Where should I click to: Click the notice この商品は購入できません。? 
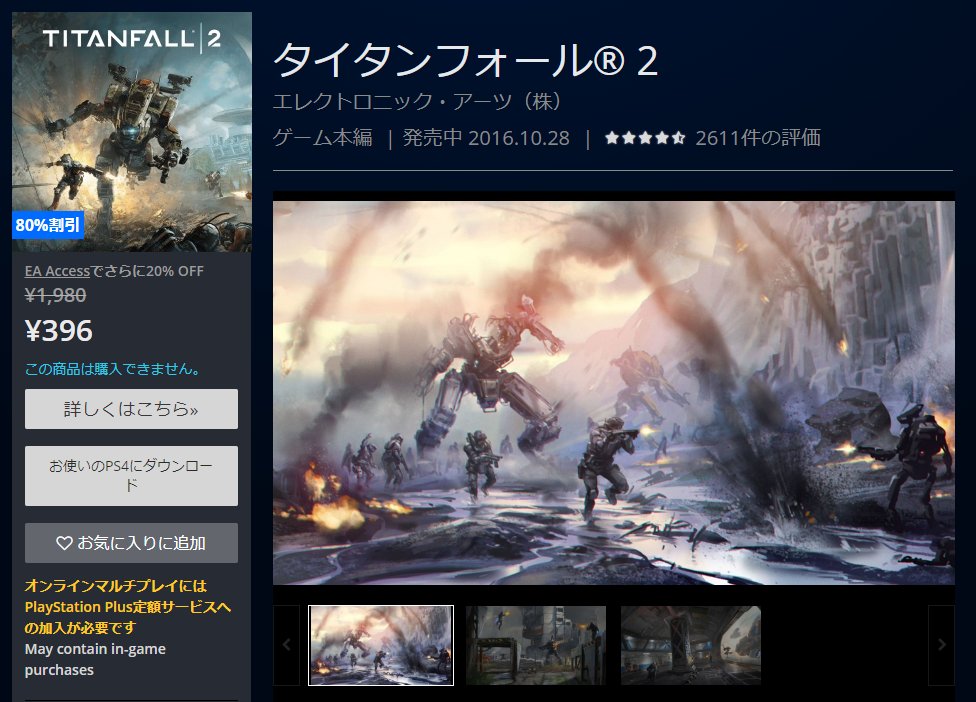coord(113,369)
